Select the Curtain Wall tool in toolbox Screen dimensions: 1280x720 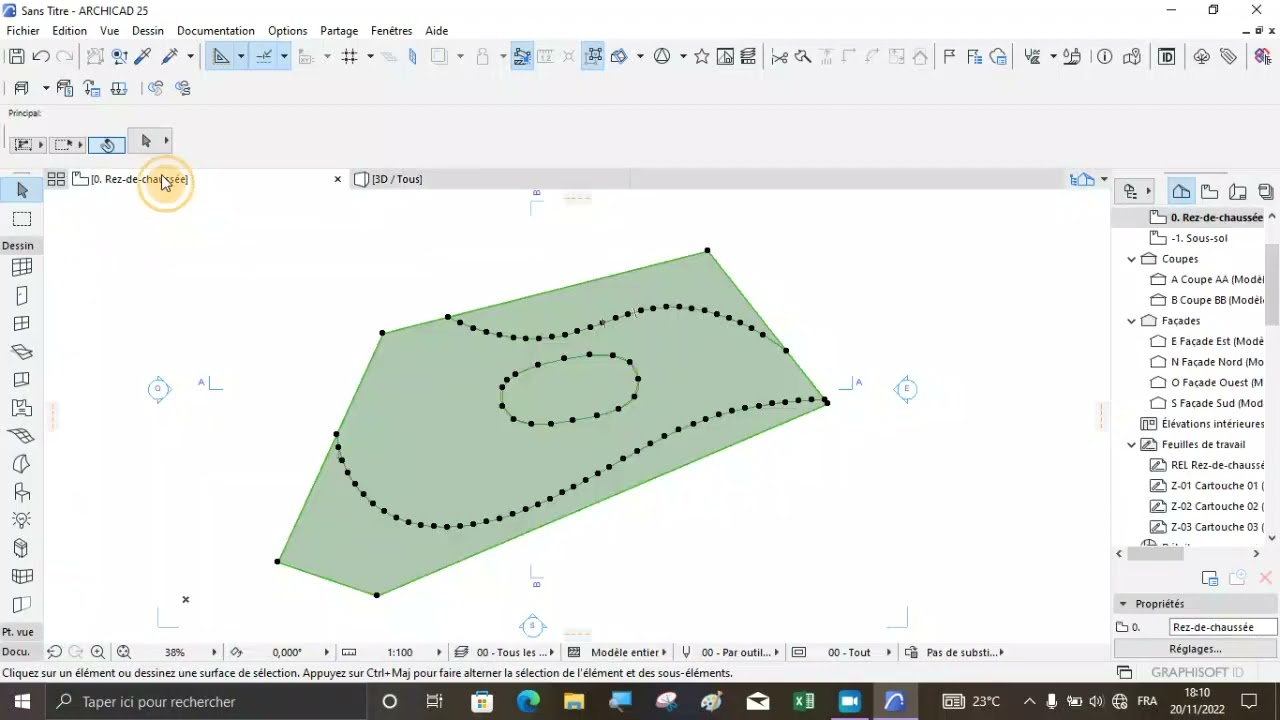pyautogui.click(x=22, y=576)
